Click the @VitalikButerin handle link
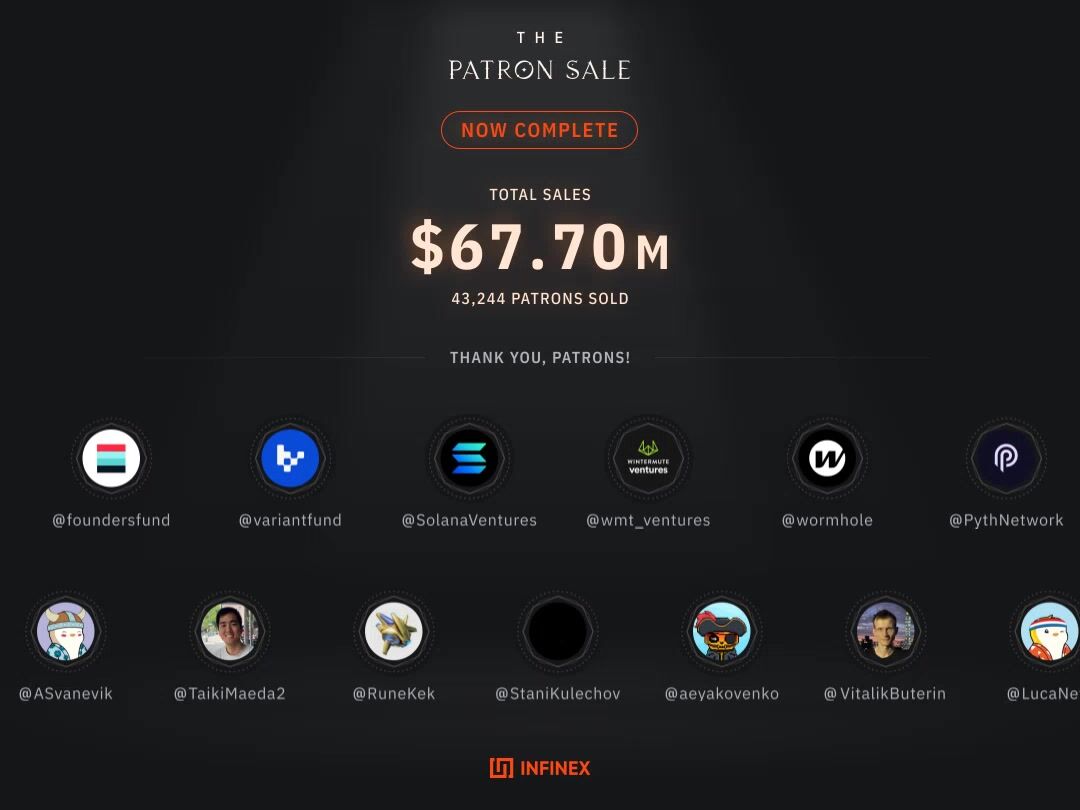 [x=885, y=694]
